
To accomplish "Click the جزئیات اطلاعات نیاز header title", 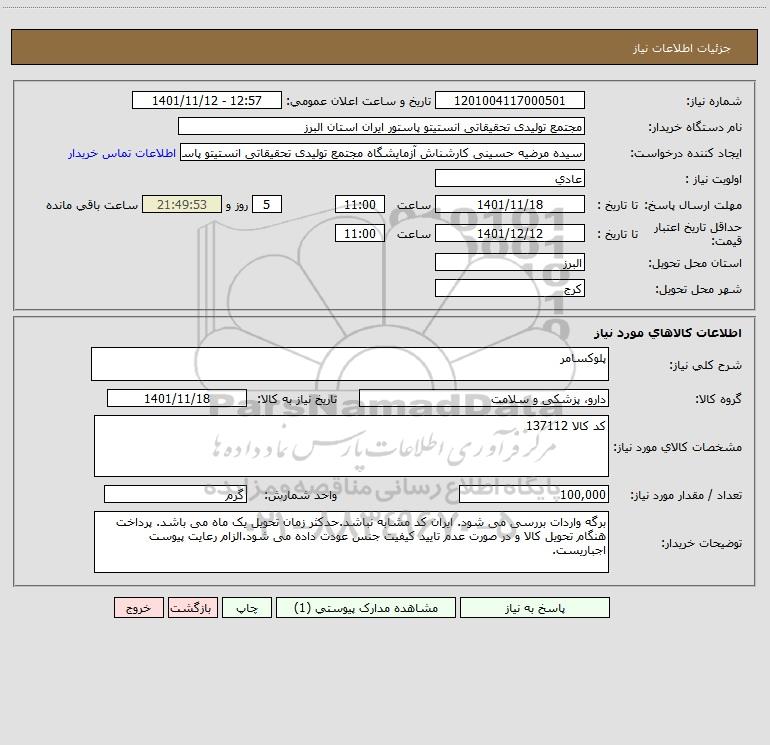I will tap(682, 48).
